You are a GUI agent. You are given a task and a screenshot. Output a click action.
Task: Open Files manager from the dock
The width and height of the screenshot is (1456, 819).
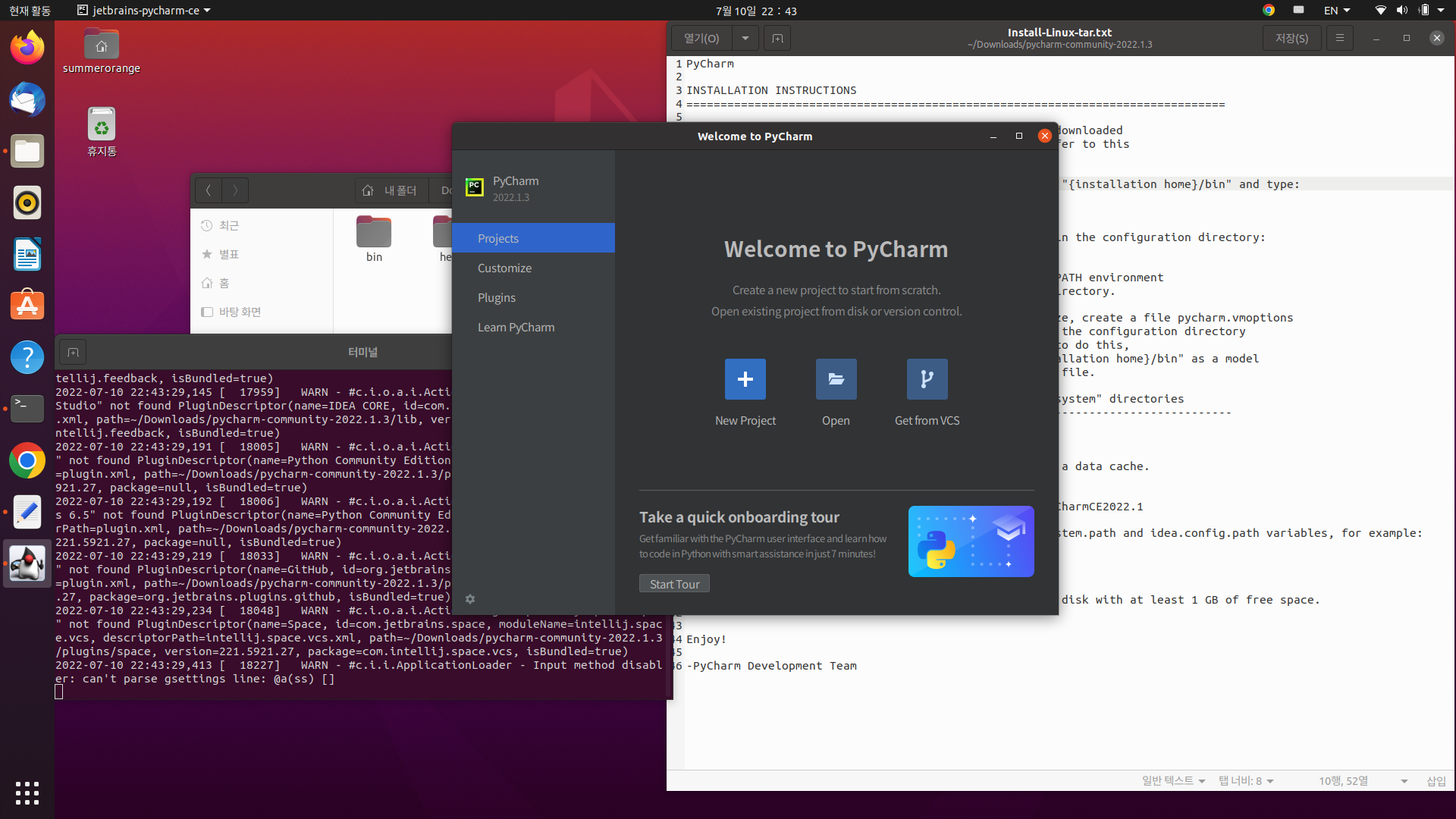point(27,151)
